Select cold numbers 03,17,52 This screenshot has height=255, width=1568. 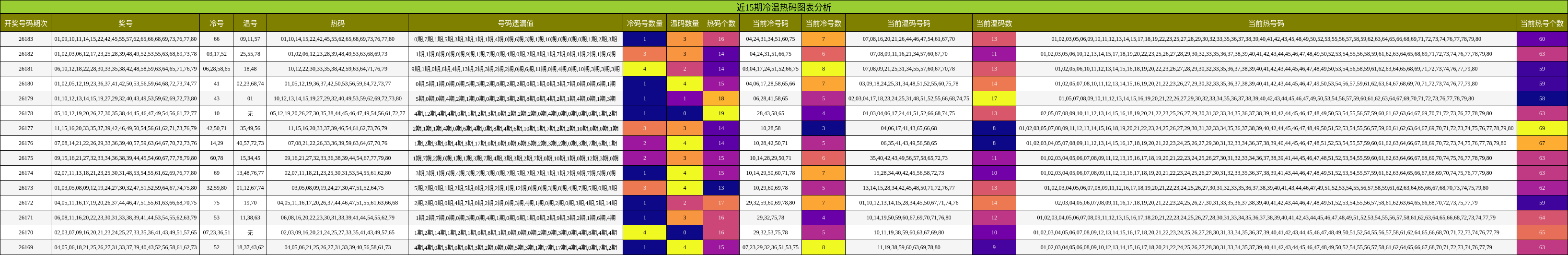pyautogui.click(x=217, y=54)
